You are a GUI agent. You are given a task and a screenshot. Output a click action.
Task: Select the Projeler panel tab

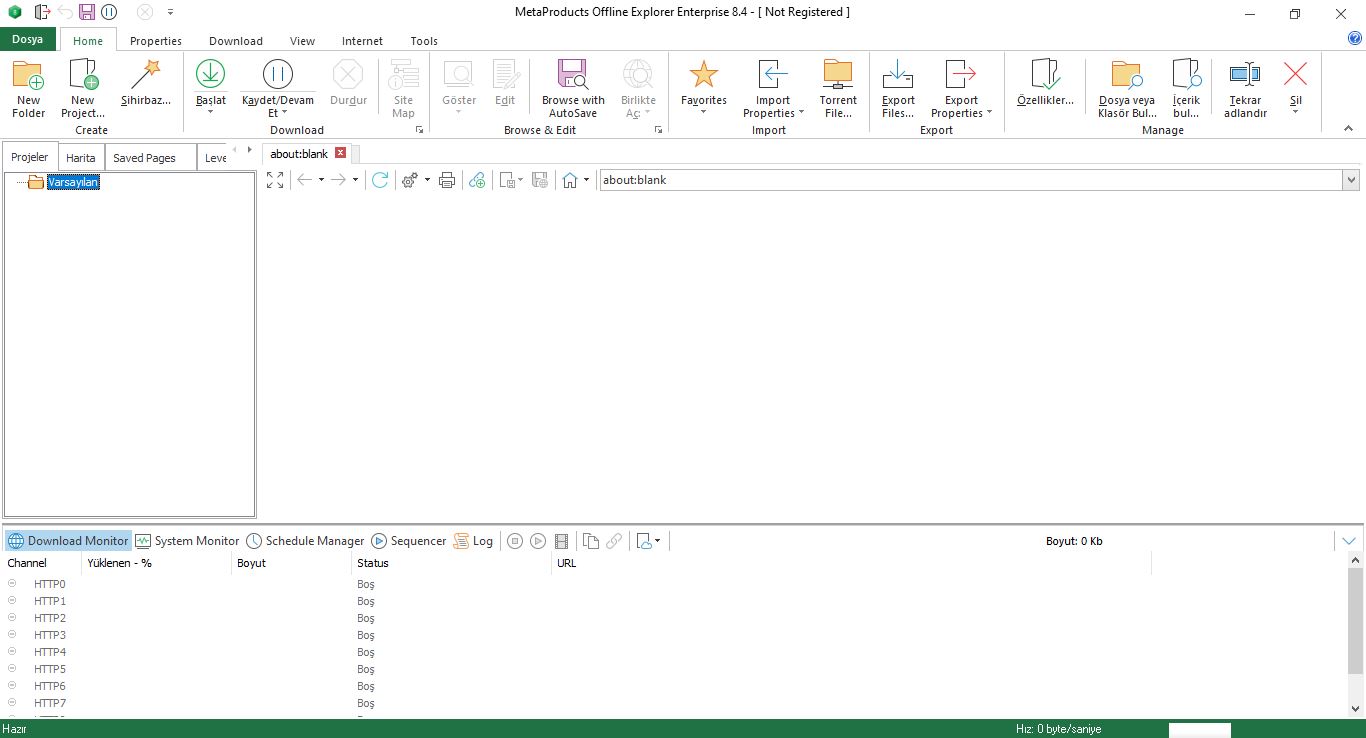30,157
